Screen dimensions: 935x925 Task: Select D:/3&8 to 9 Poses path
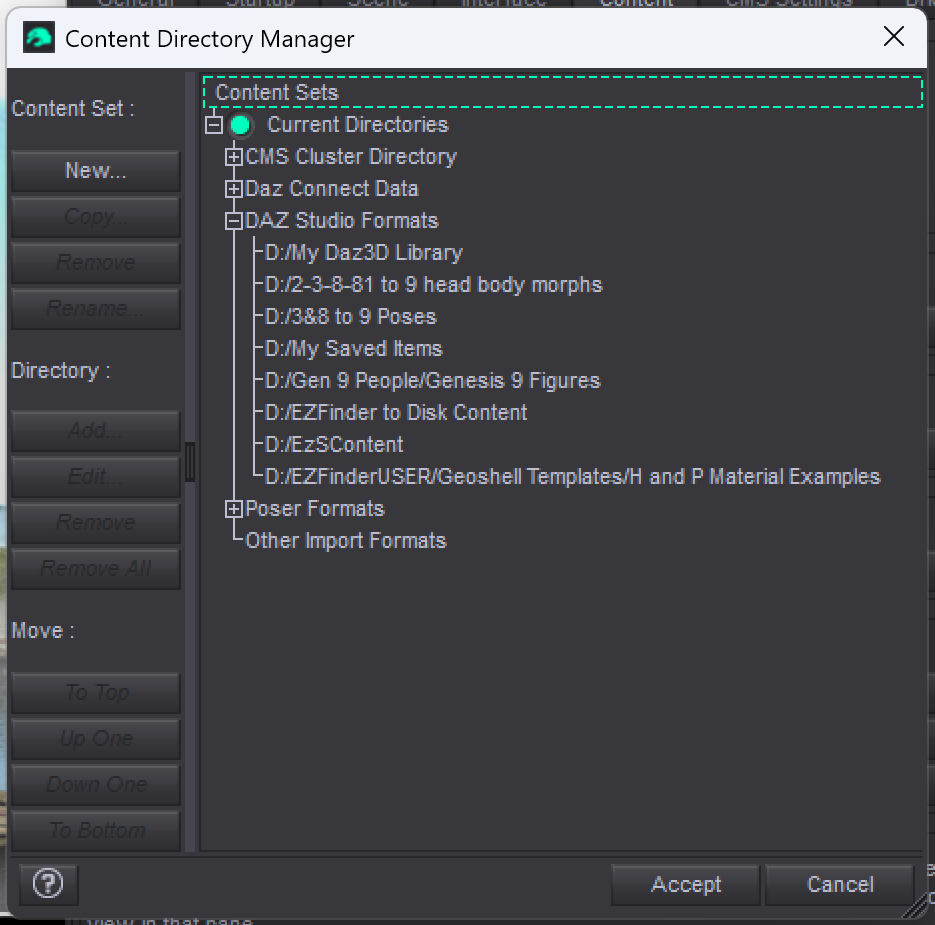point(351,317)
